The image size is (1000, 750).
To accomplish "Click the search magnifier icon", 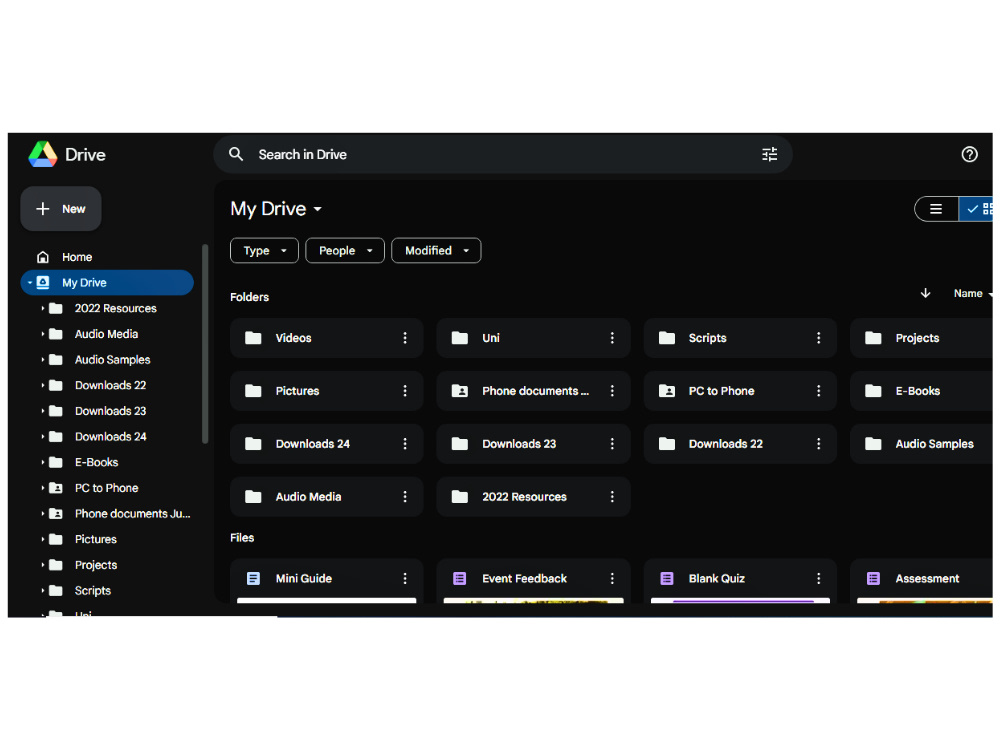I will (x=236, y=154).
